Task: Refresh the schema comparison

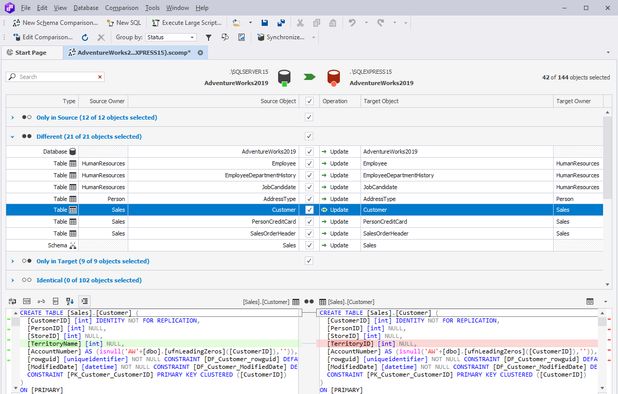Action: click(85, 37)
